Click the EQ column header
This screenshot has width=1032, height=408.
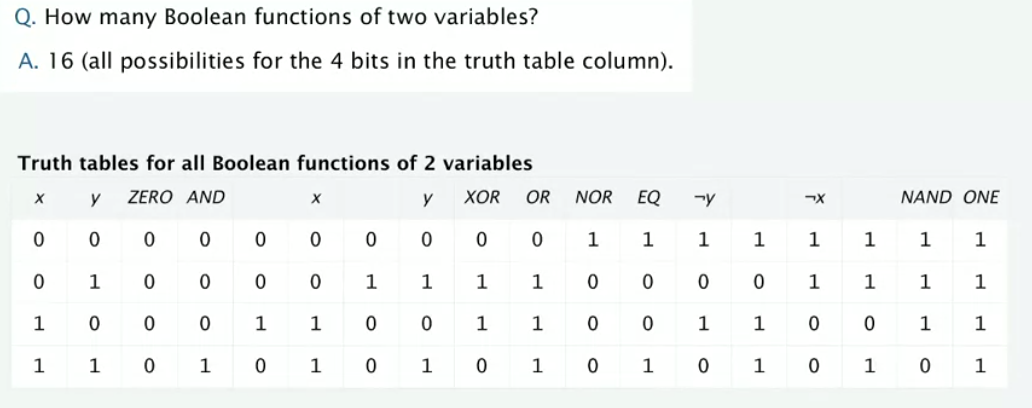pos(648,197)
